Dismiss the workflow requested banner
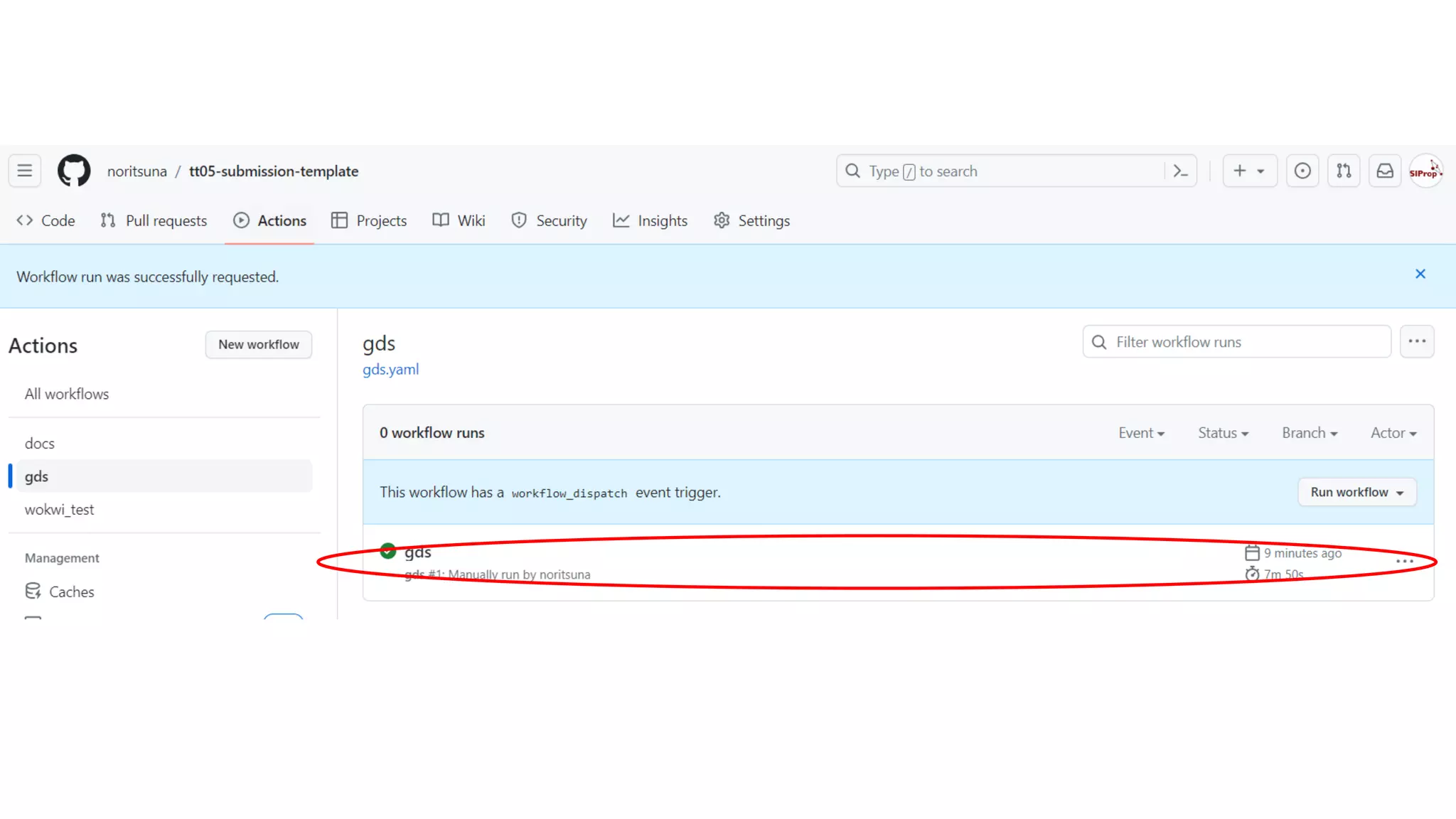The height and width of the screenshot is (819, 1456). [1420, 274]
